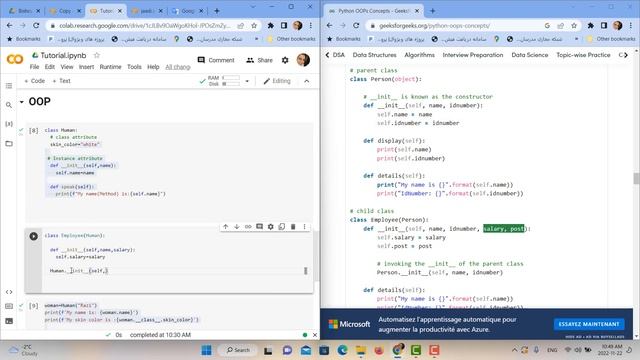Open the Files panel in Colab sidebar
Viewport: 640px width, 360px height.
click(x=9, y=143)
